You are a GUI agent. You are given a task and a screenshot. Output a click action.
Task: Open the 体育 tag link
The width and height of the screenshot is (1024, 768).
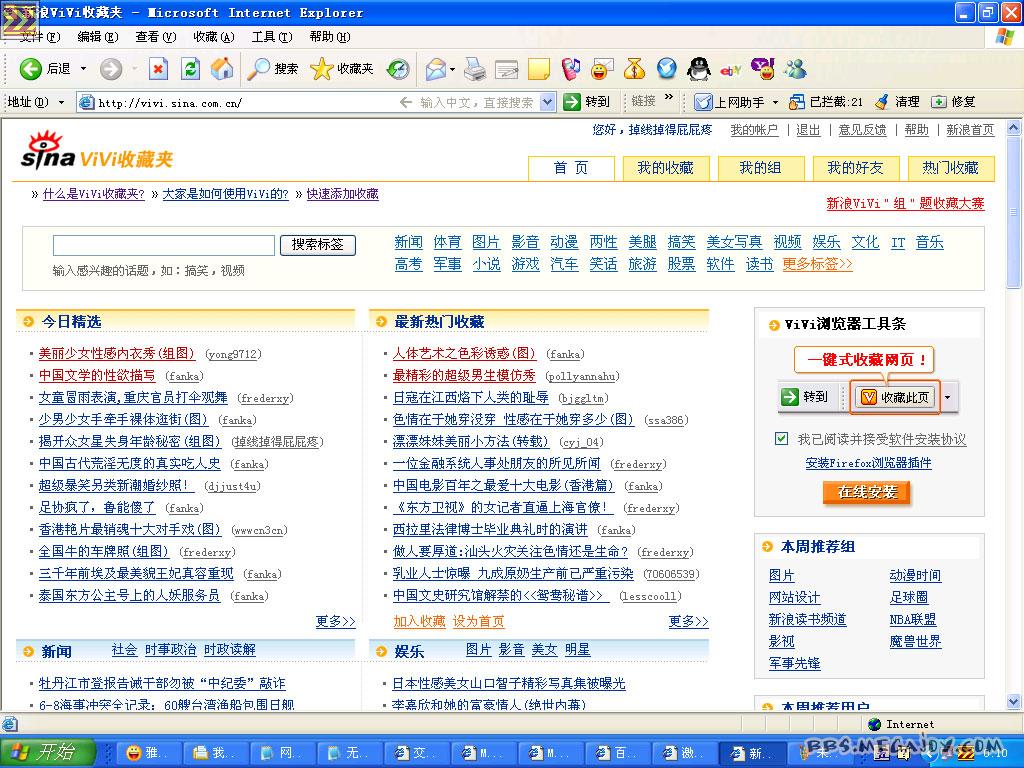(x=447, y=242)
